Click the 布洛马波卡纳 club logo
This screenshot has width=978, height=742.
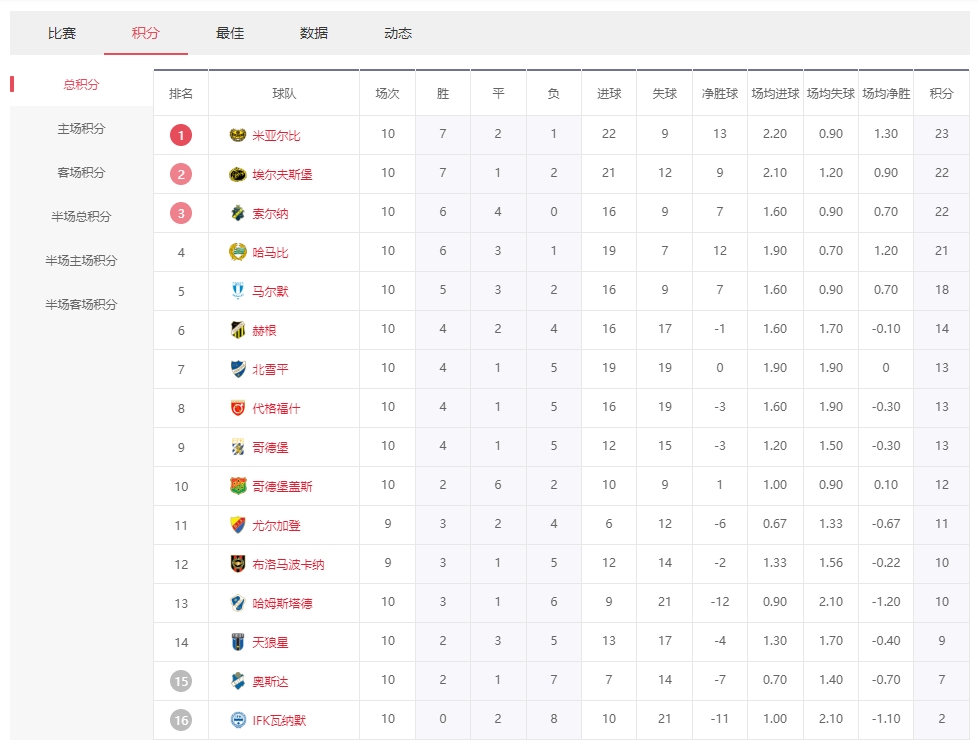pyautogui.click(x=237, y=564)
